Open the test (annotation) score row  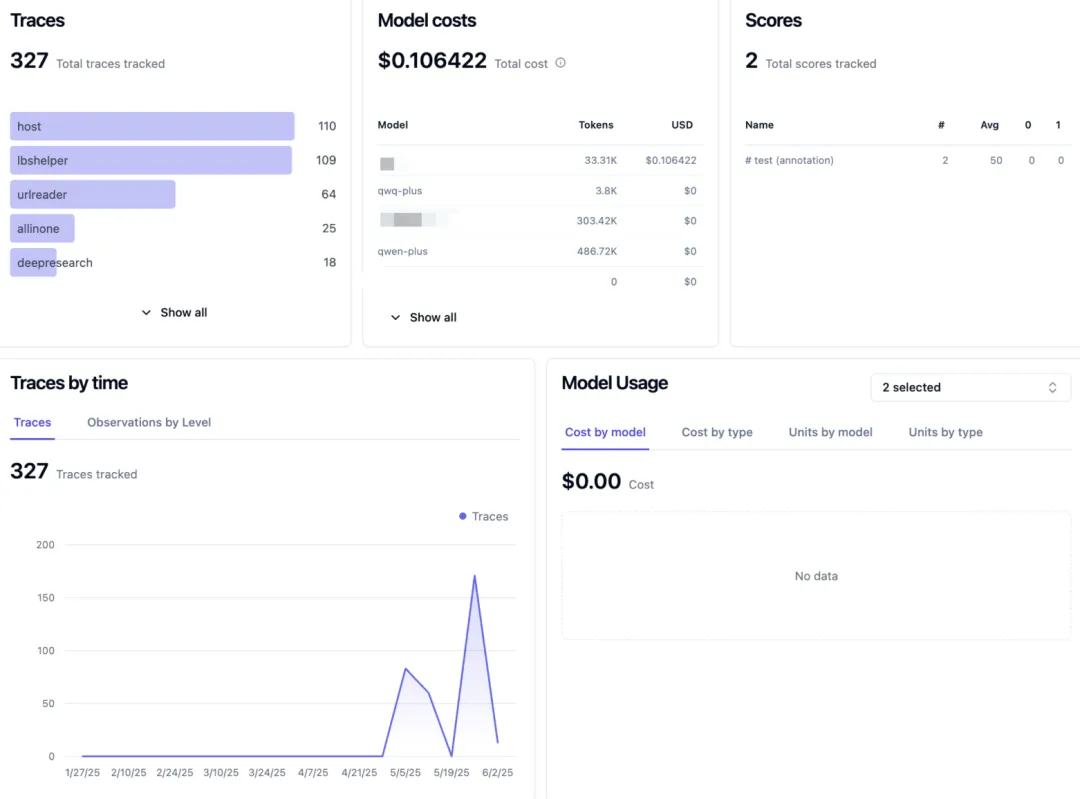(790, 160)
